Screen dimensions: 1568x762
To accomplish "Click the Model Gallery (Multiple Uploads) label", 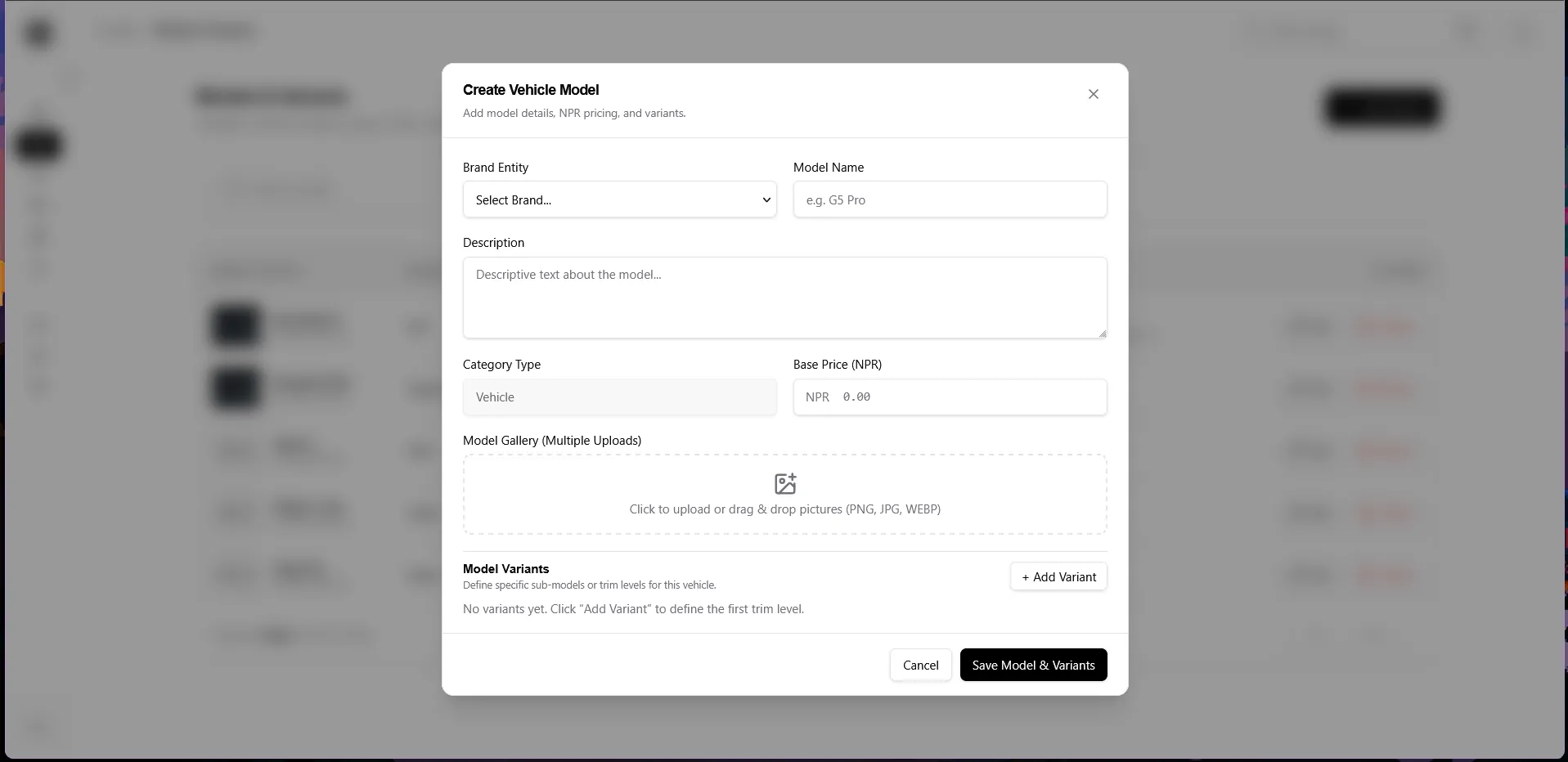I will click(x=552, y=441).
